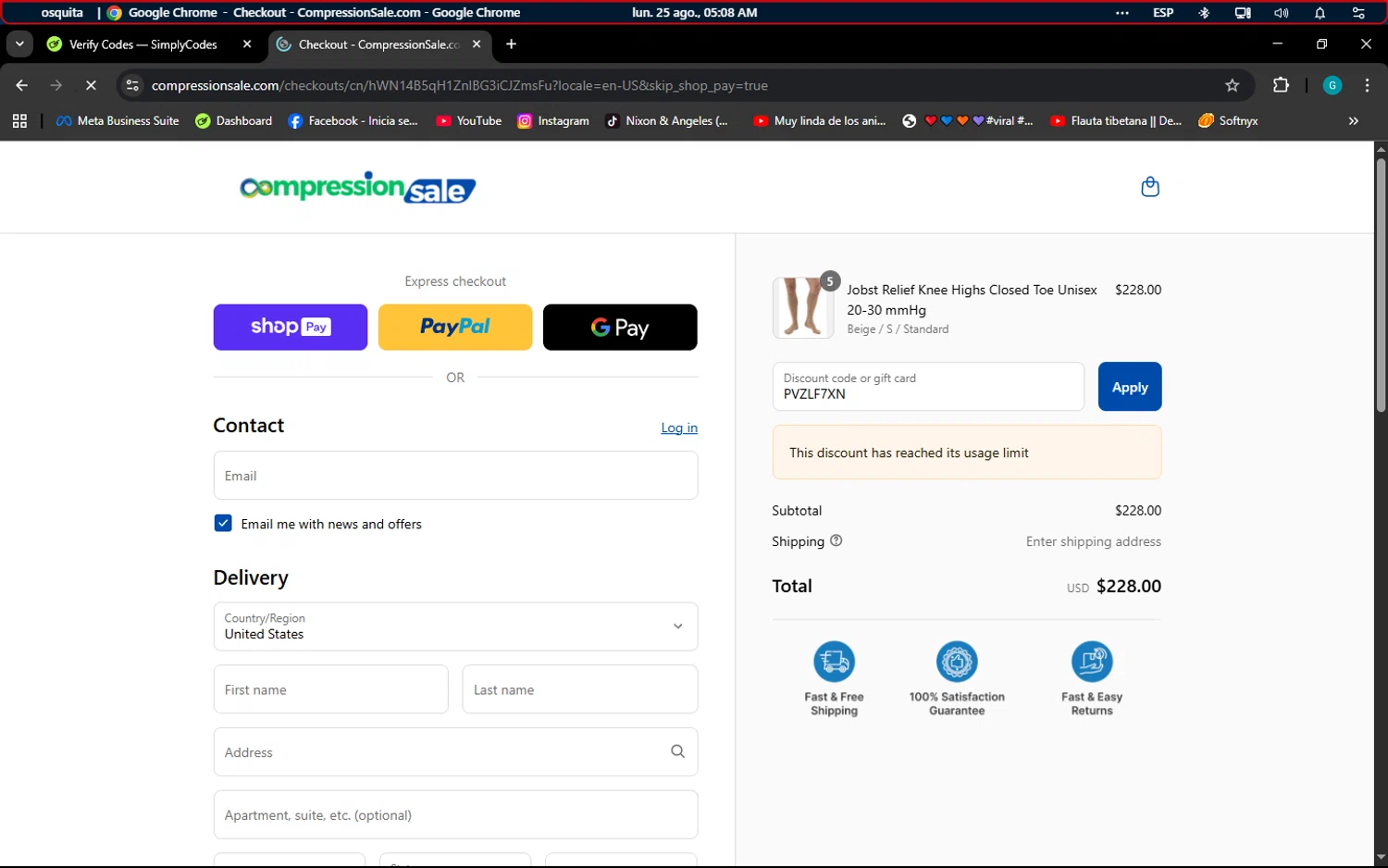Open the system settings toggles tray icon
The width and height of the screenshot is (1388, 868).
coord(1358,13)
